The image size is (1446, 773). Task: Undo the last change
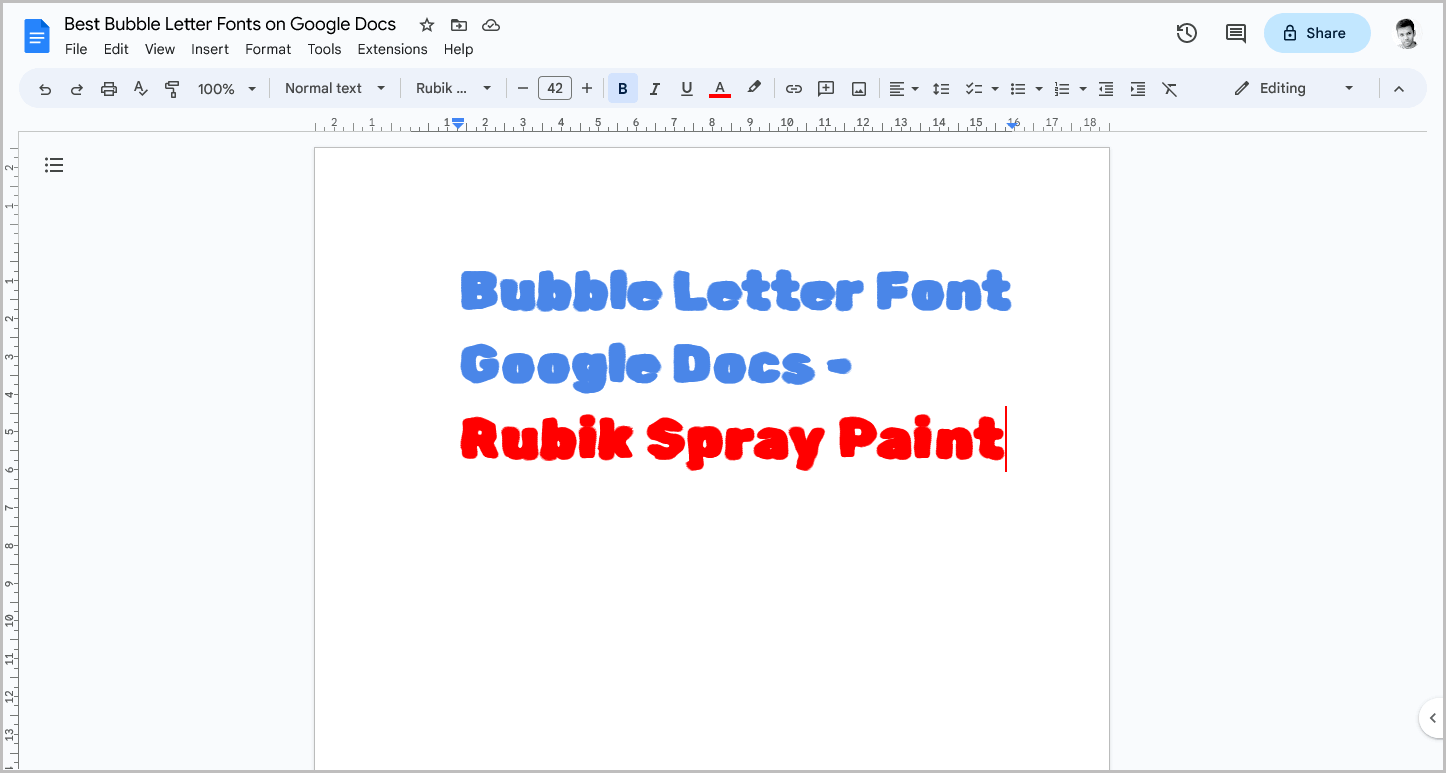coord(44,88)
